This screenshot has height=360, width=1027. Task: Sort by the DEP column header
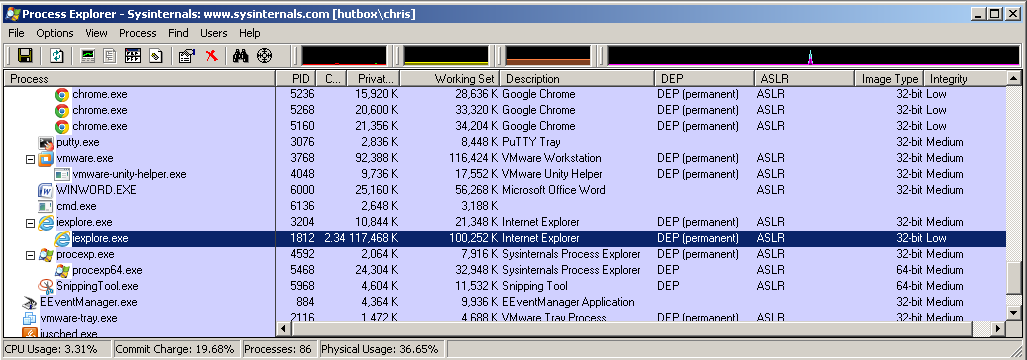point(704,79)
